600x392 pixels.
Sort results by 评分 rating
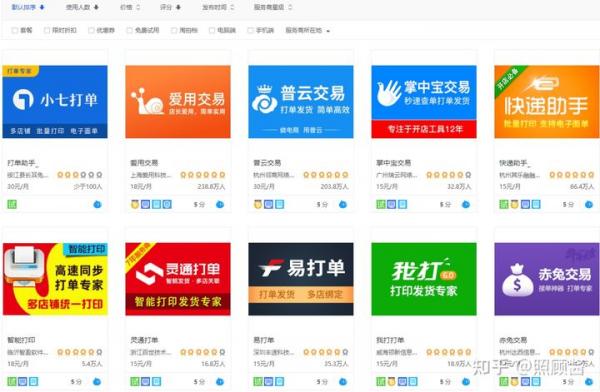(x=170, y=7)
